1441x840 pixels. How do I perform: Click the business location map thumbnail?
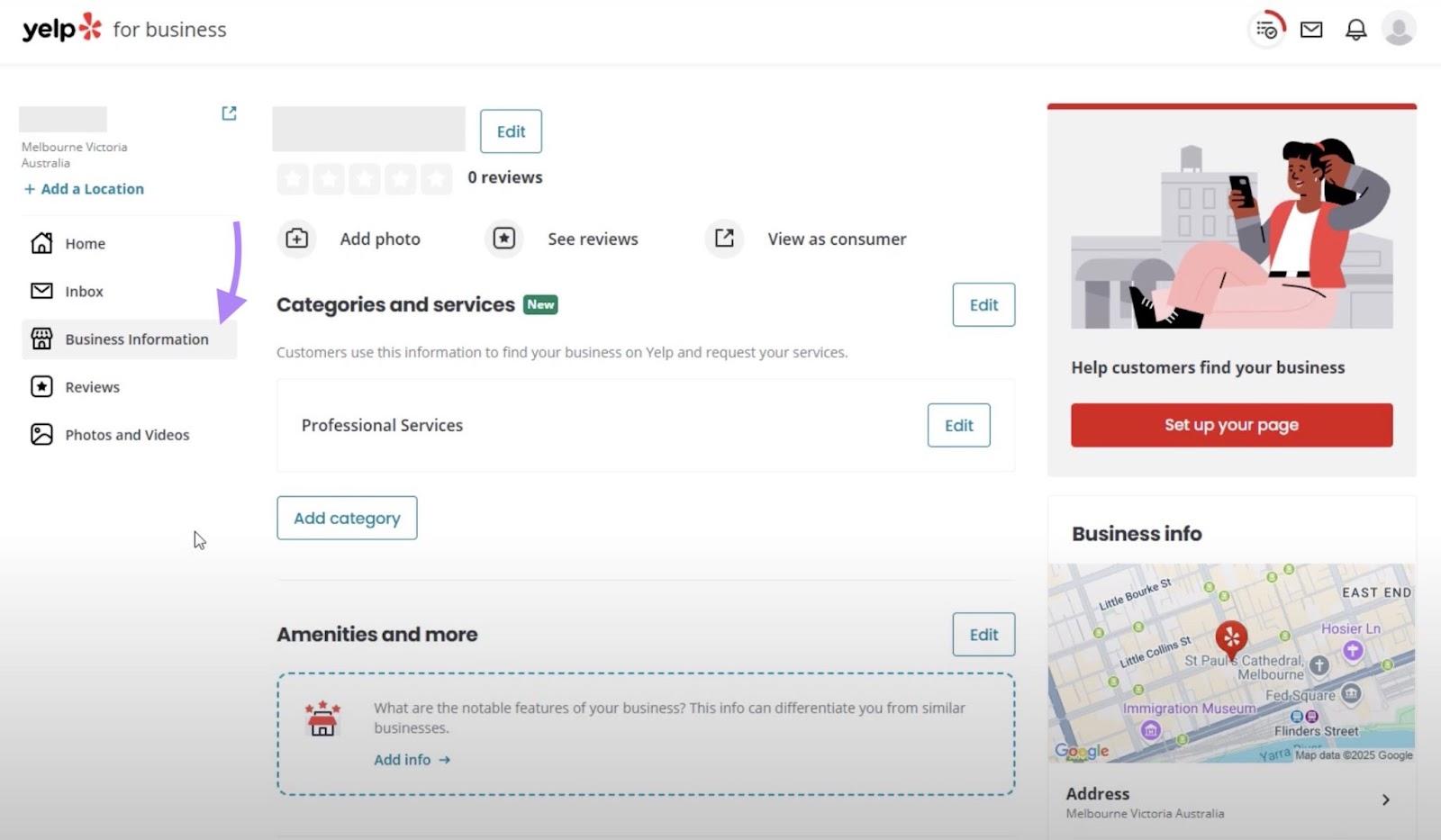point(1231,664)
